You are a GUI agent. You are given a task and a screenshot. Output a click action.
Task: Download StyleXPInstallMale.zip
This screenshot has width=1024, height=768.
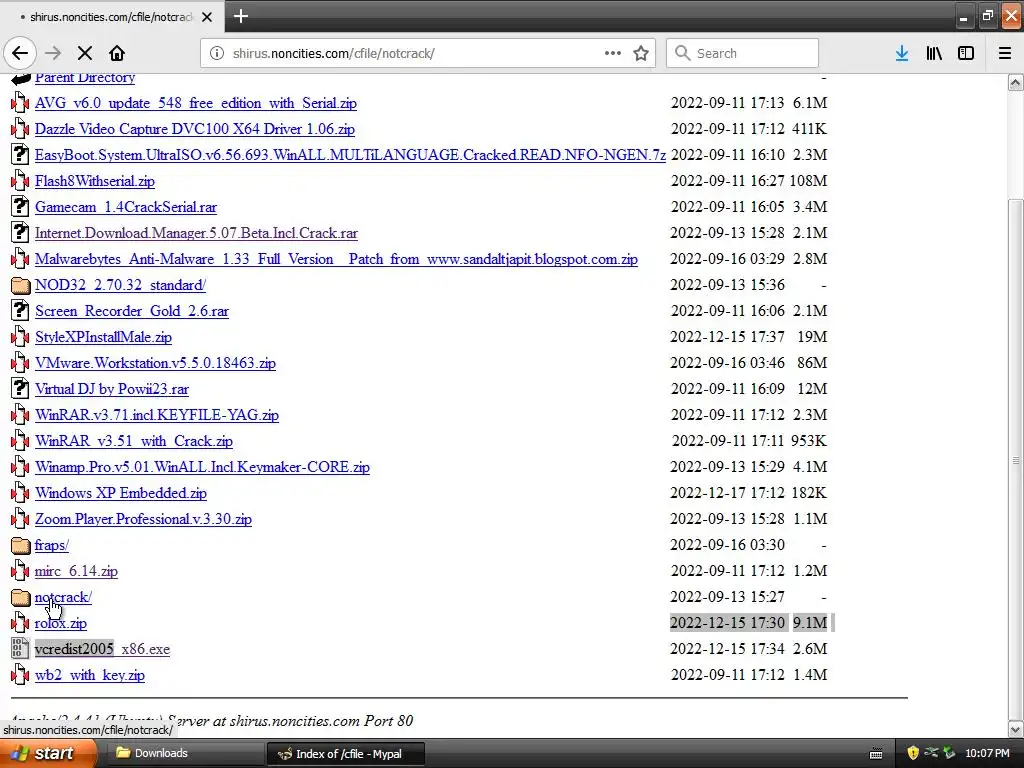click(103, 337)
